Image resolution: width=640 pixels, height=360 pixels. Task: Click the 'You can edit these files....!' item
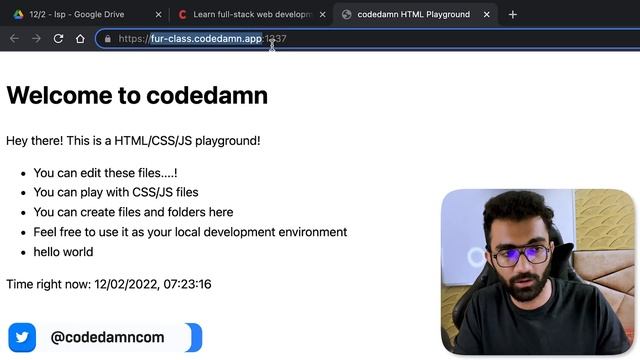coord(105,173)
